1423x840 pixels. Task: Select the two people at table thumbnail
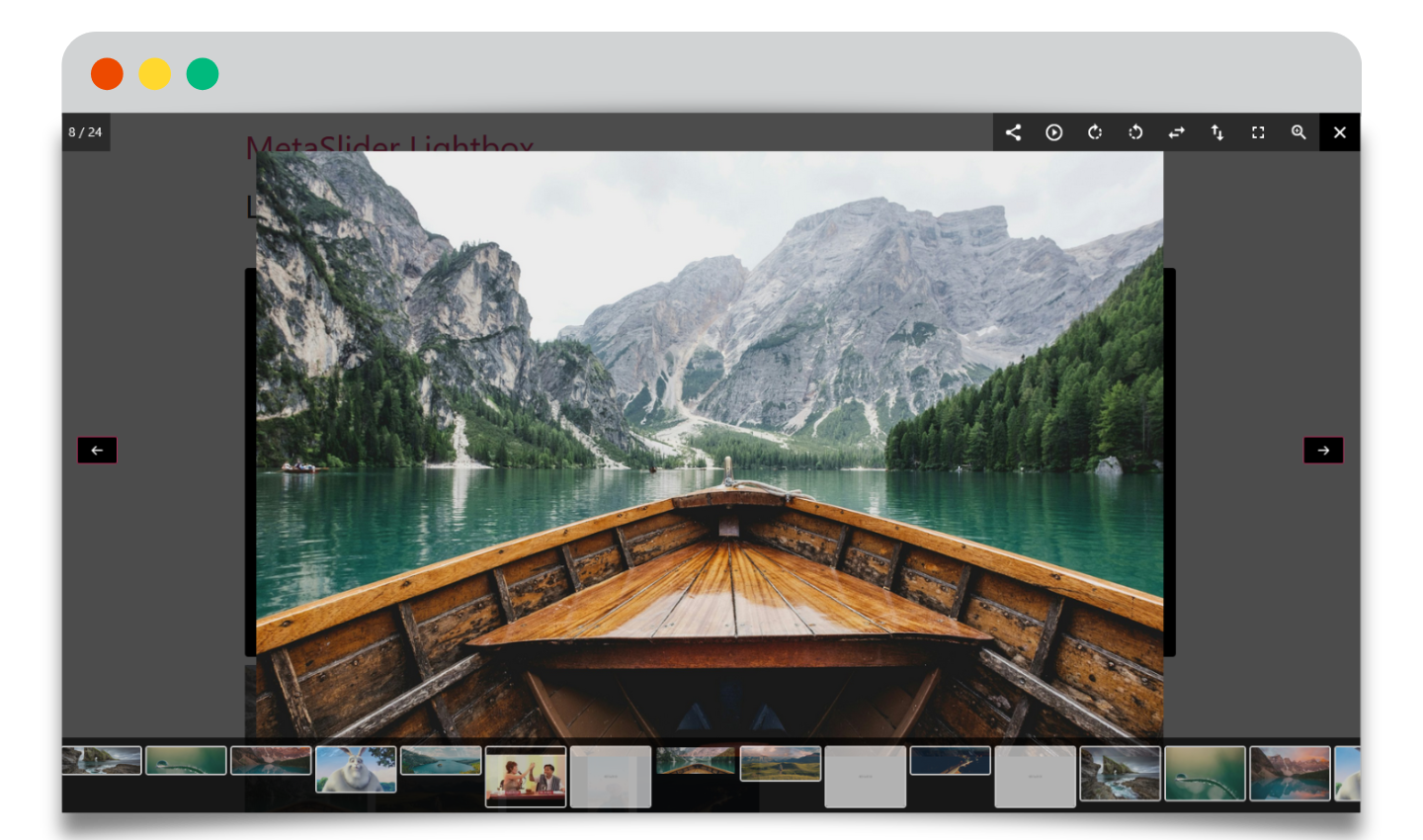tap(526, 777)
